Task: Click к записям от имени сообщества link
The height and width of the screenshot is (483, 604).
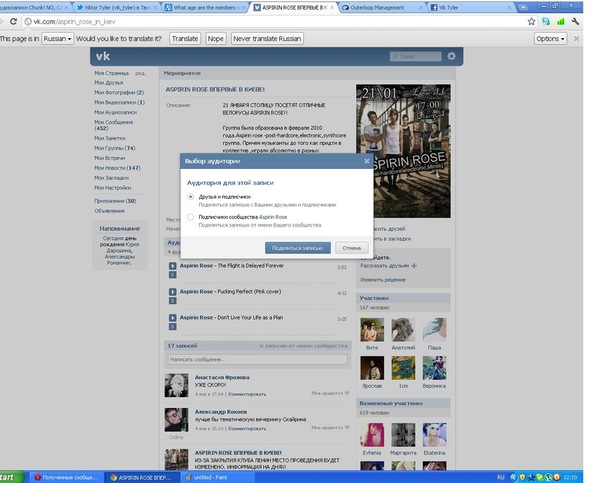Action: click(304, 346)
